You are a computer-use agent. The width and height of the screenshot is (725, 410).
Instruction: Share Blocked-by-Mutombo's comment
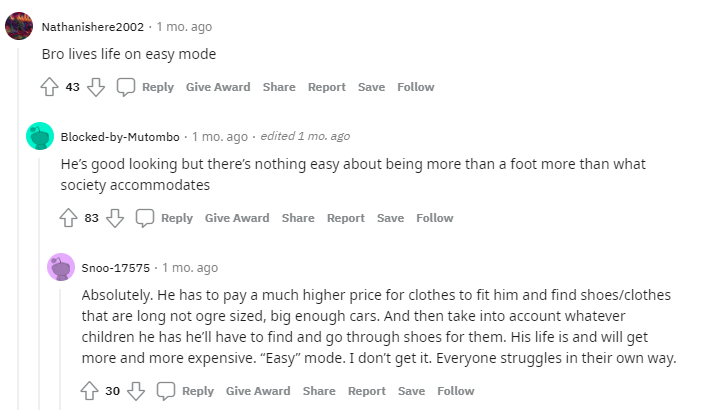tap(298, 218)
